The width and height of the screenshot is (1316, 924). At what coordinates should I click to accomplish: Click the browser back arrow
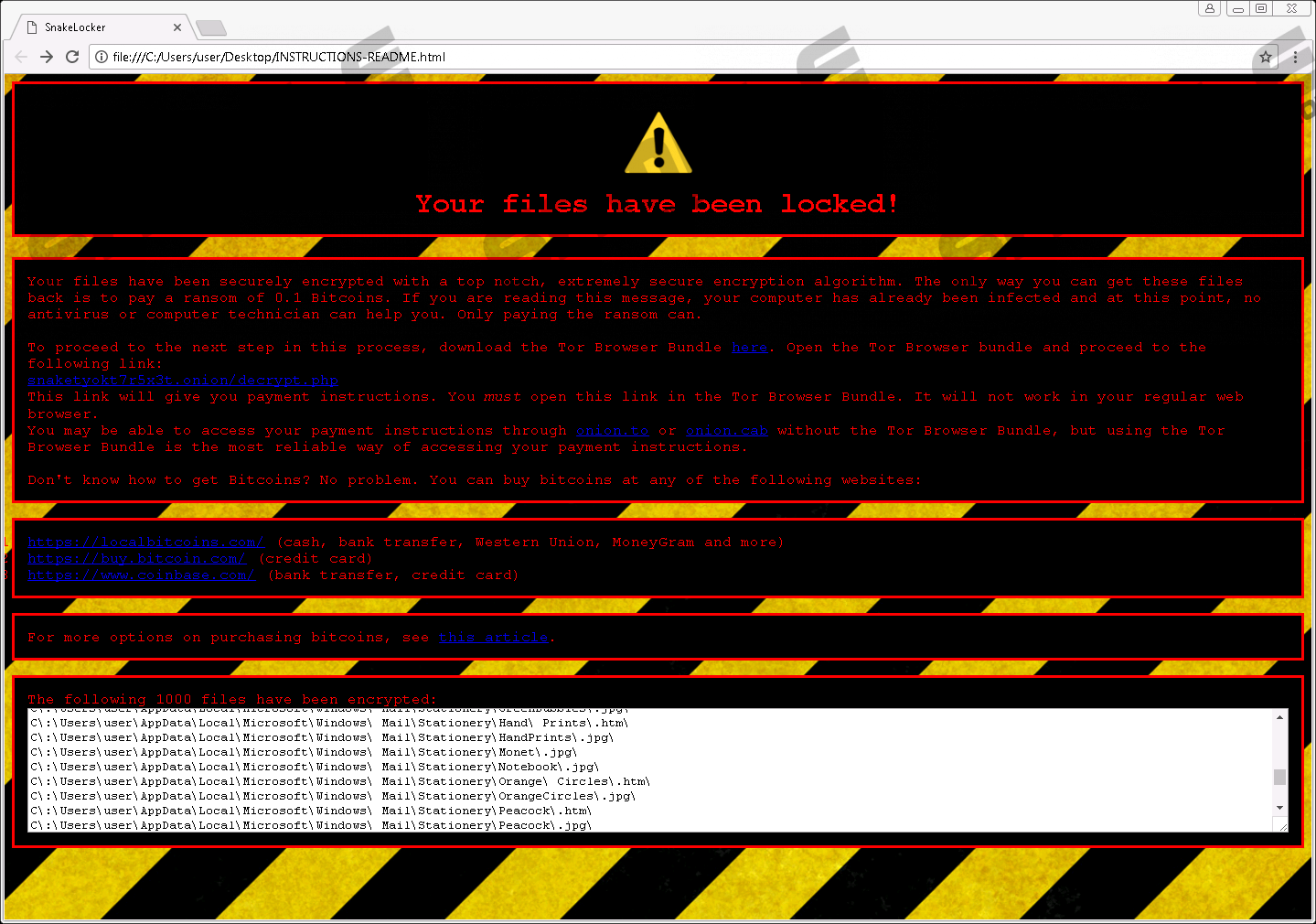(x=21, y=57)
